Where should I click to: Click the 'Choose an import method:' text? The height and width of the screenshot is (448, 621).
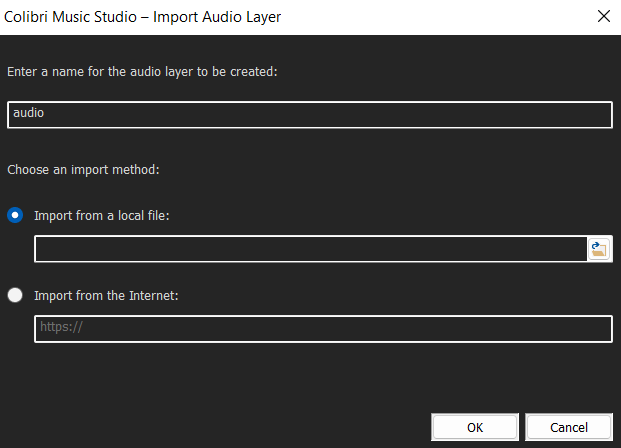(x=83, y=169)
